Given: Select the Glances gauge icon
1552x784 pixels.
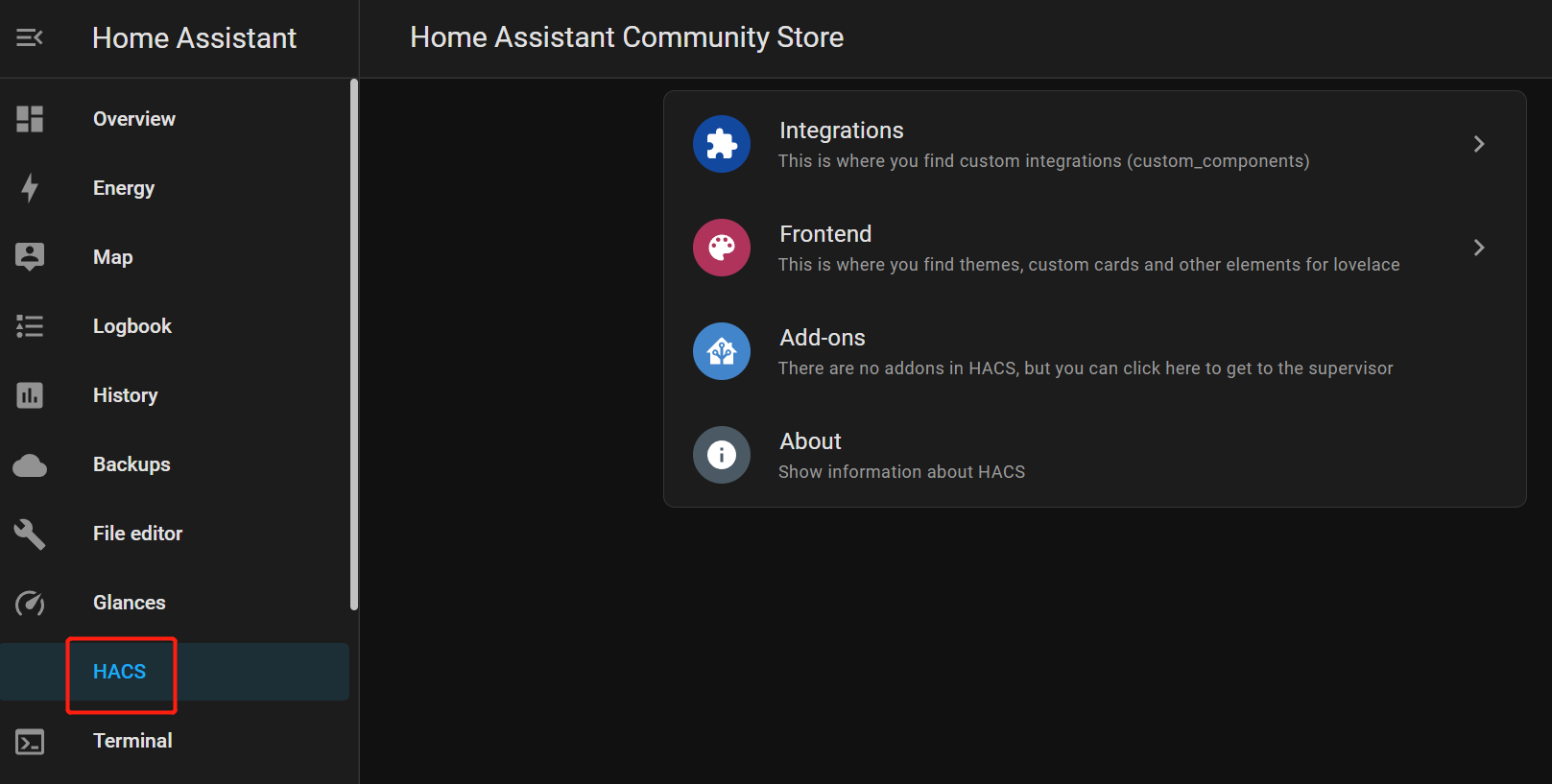Looking at the screenshot, I should pyautogui.click(x=30, y=604).
